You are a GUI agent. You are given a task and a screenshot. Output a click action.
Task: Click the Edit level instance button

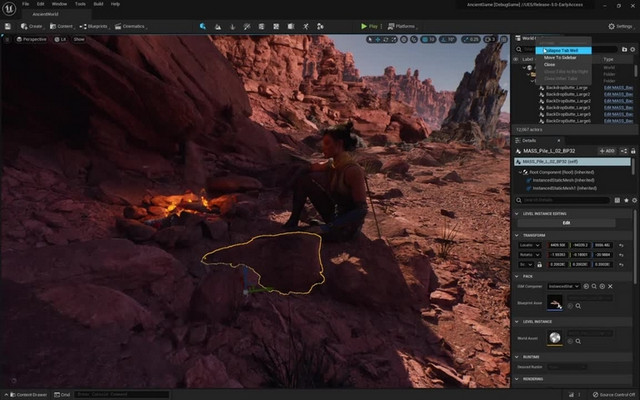566,223
